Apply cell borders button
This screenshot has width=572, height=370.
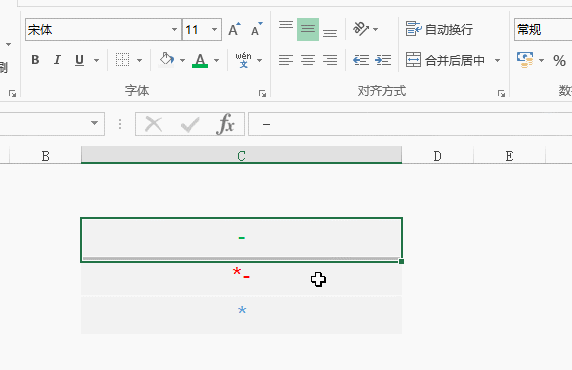pos(123,60)
